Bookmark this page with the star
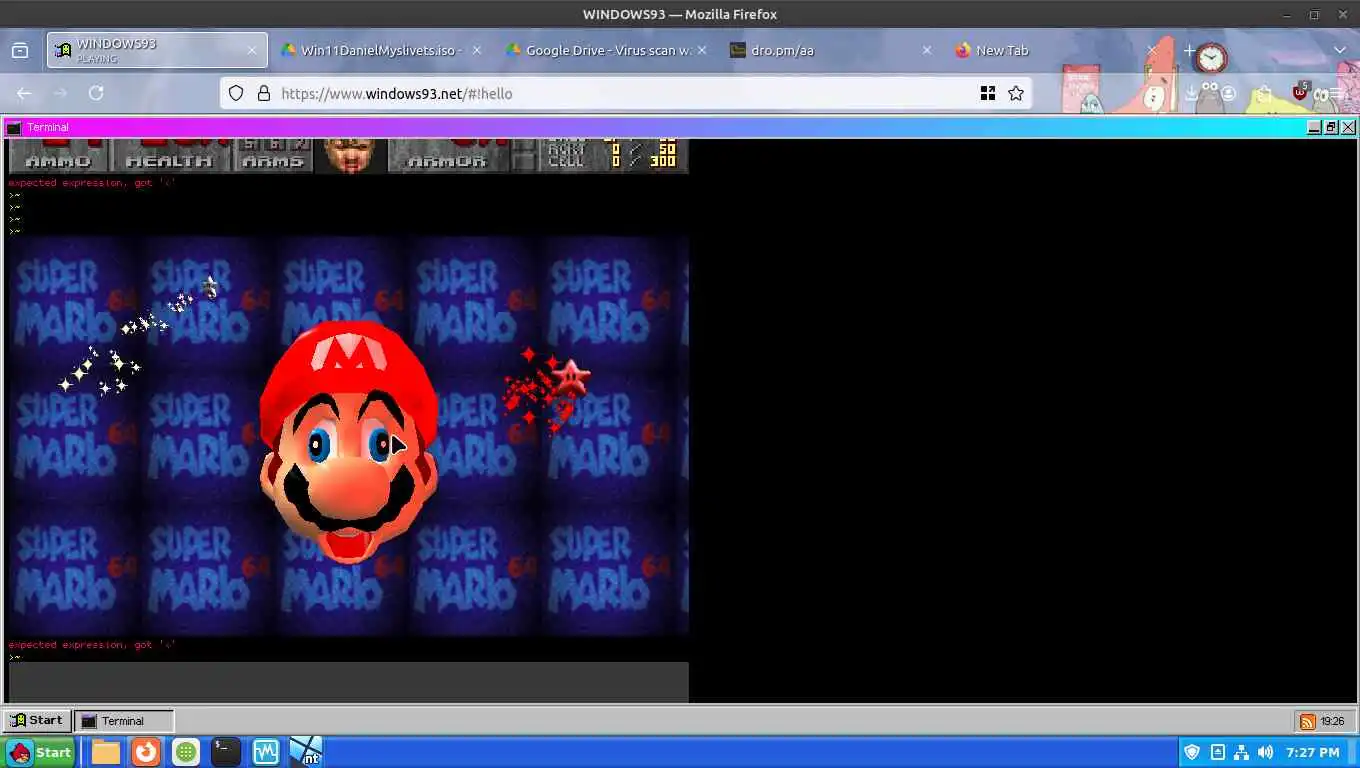The height and width of the screenshot is (768, 1360). [1016, 93]
